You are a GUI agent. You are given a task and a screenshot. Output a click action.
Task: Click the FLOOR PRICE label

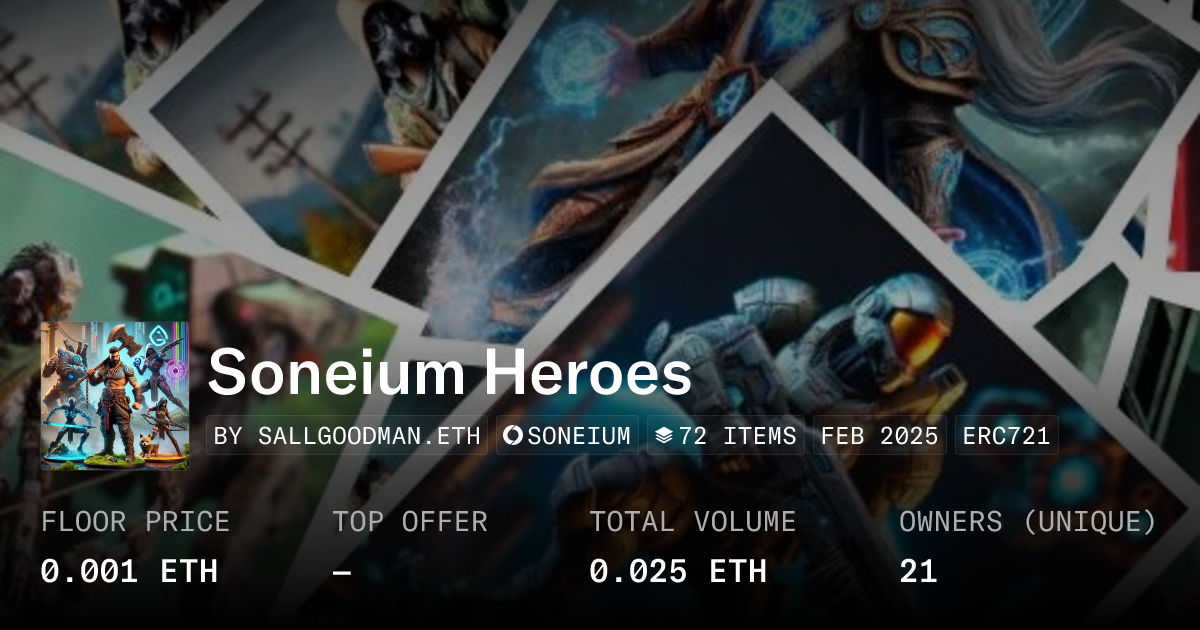click(x=135, y=522)
